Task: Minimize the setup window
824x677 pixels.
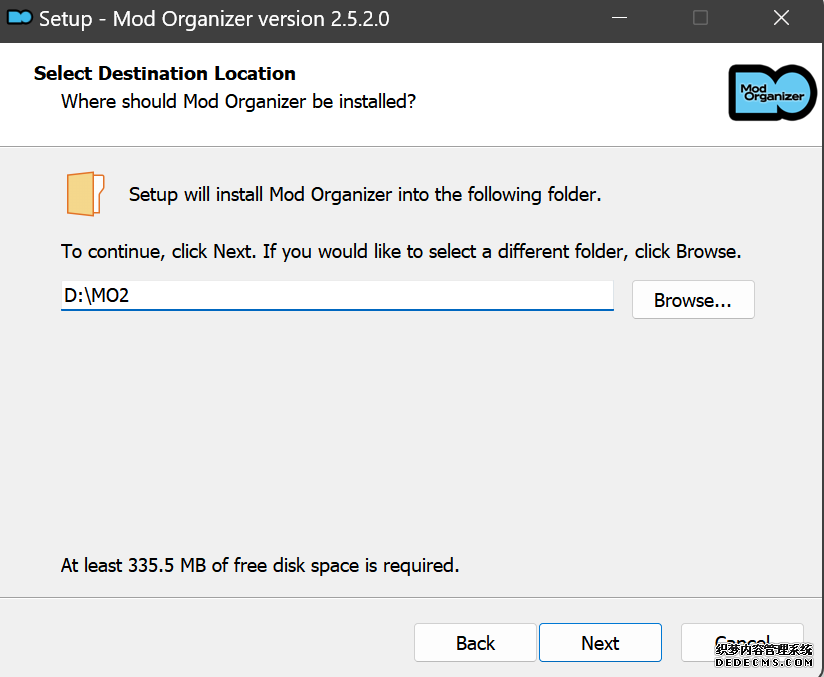Action: click(x=620, y=18)
